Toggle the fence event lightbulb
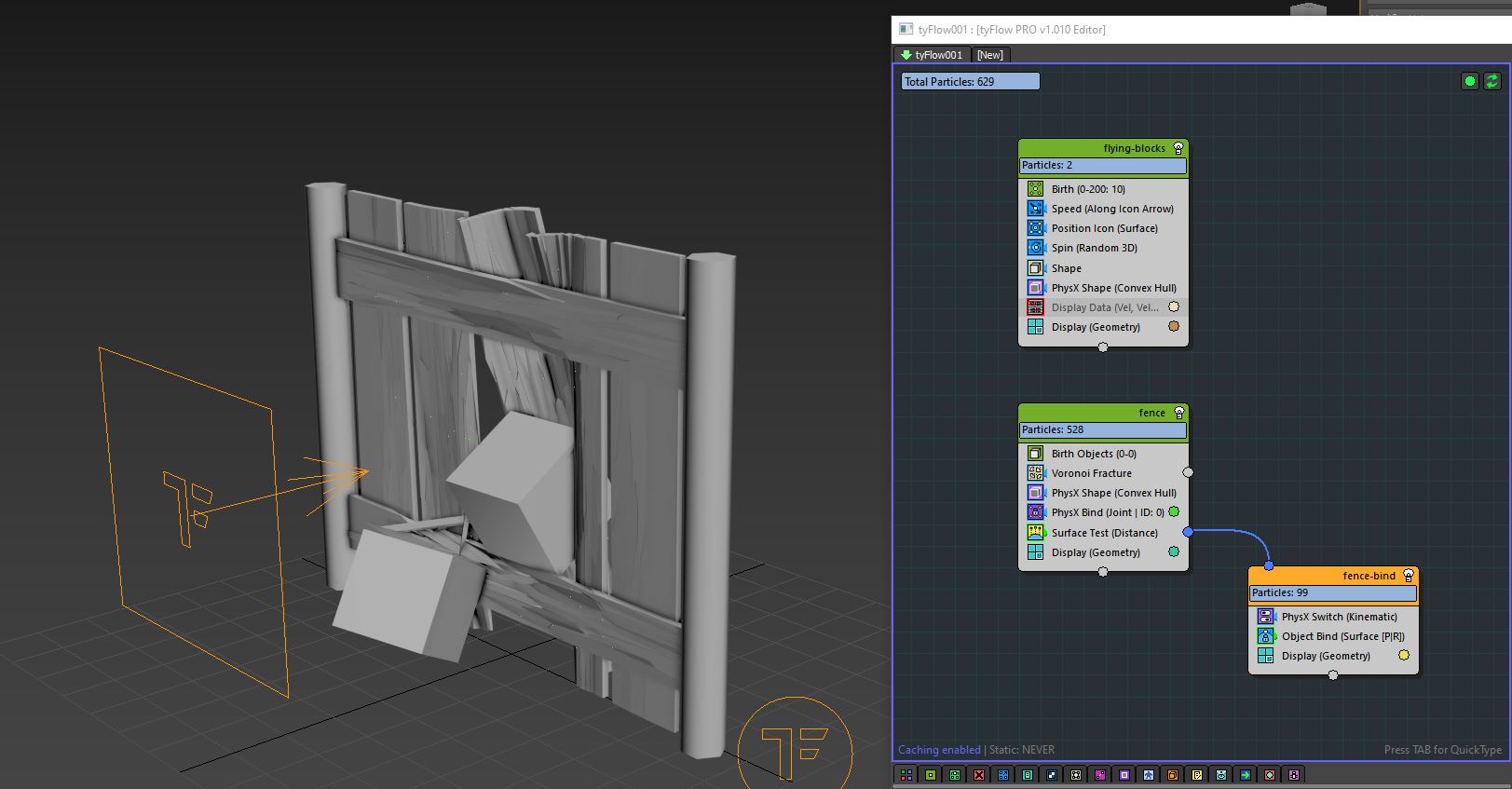1512x789 pixels. pos(1178,413)
